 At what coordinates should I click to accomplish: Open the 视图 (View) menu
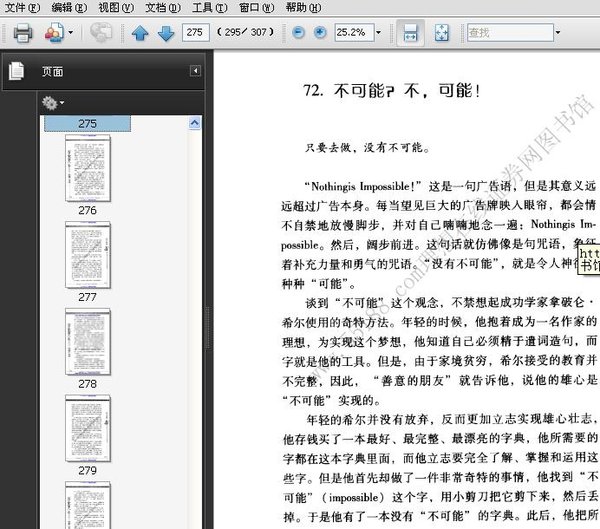[x=115, y=7]
